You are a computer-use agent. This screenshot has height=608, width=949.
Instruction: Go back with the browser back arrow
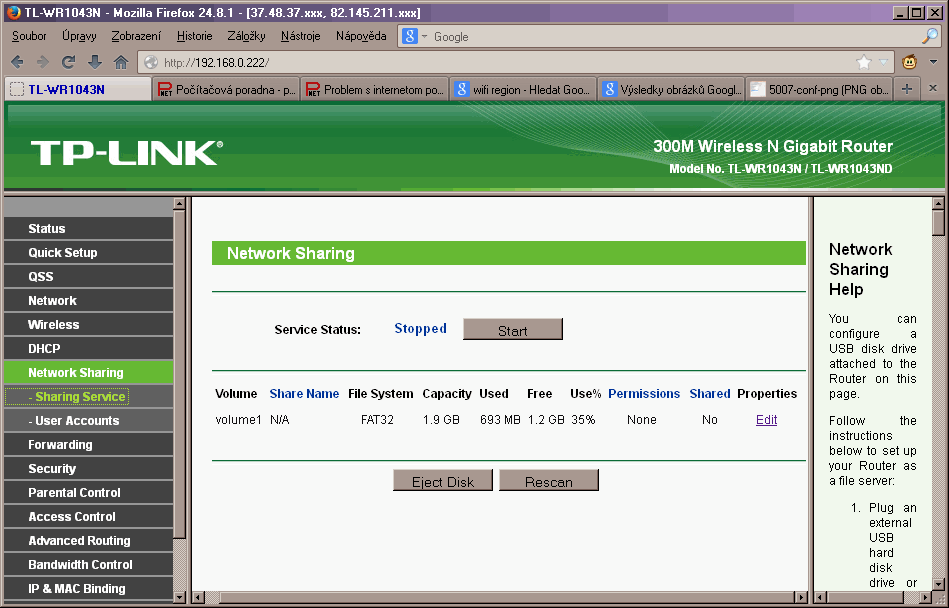click(x=18, y=62)
